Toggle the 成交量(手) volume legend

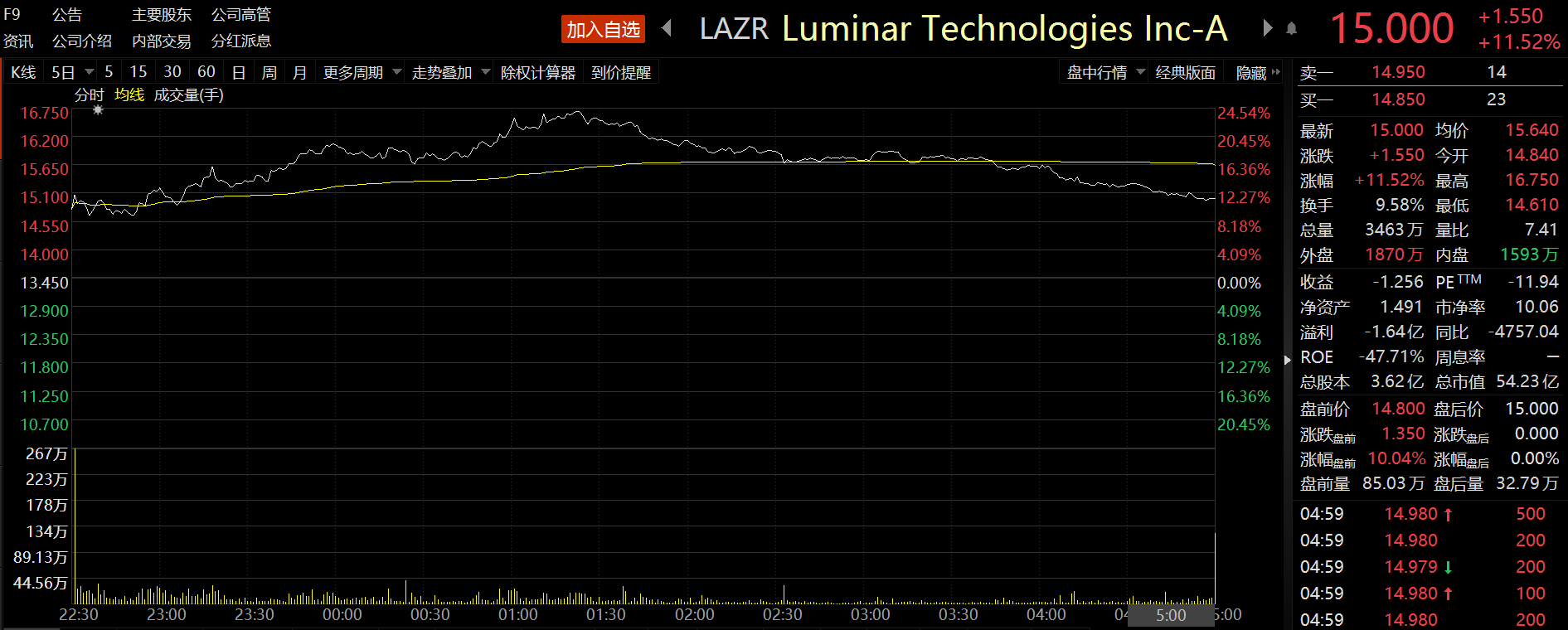click(189, 95)
